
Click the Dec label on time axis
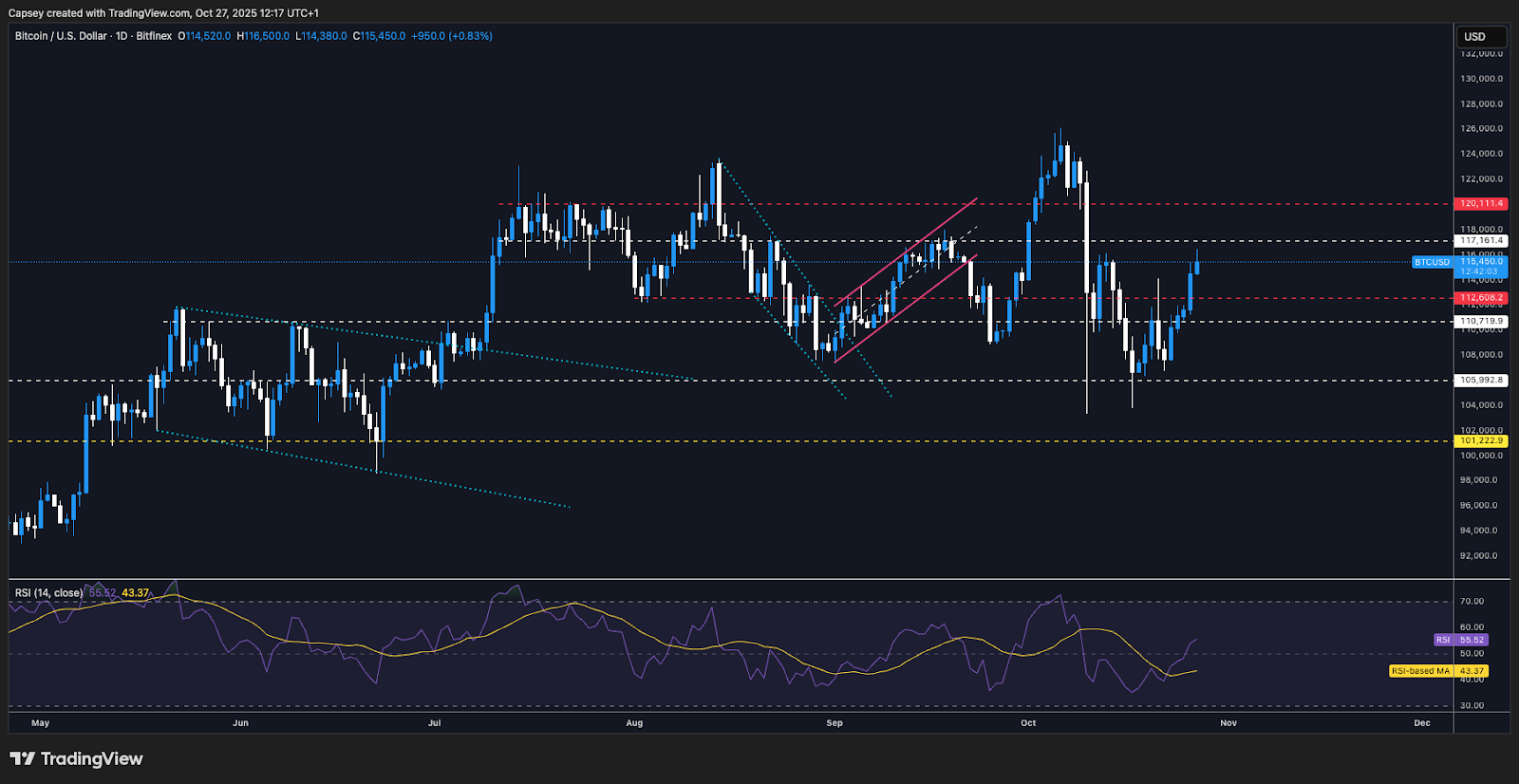pos(1421,723)
